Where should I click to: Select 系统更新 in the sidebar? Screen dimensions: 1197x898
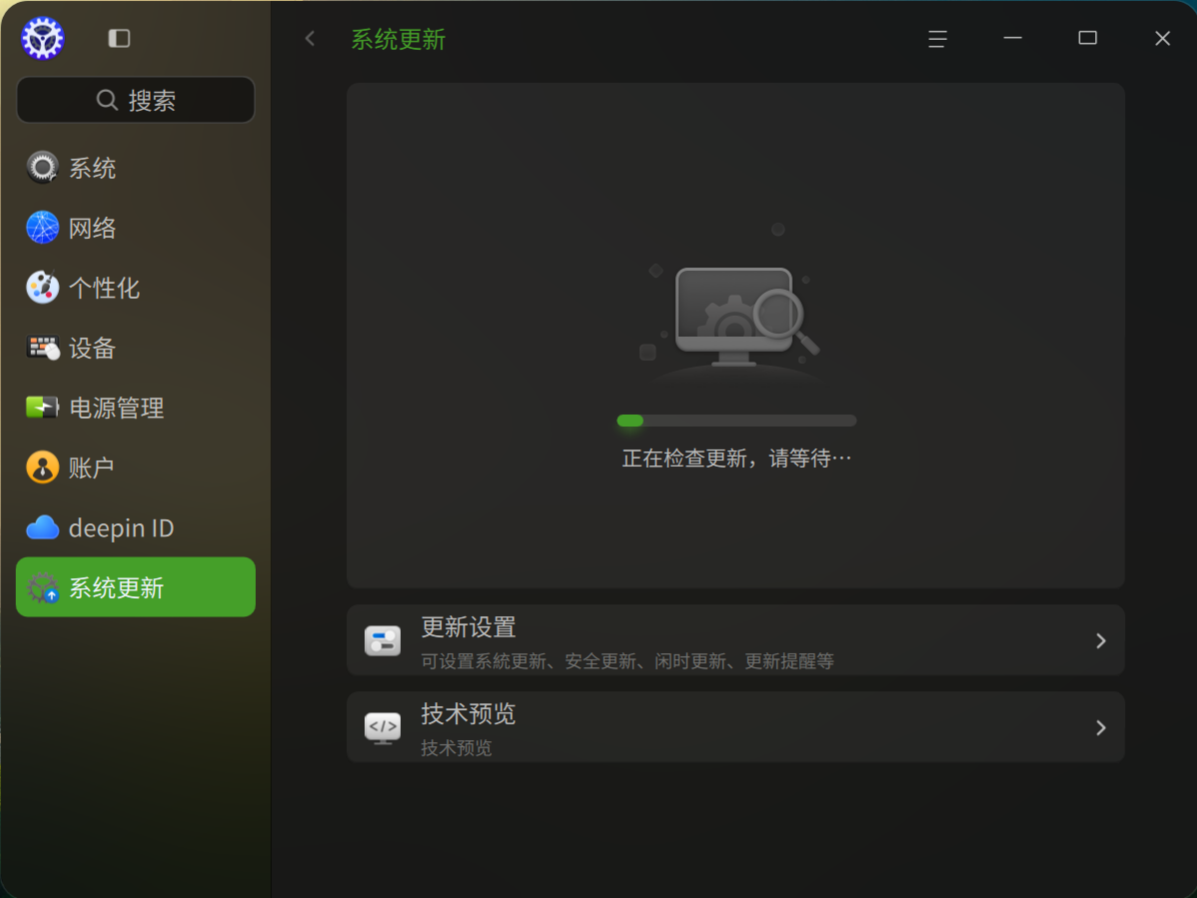[x=136, y=587]
